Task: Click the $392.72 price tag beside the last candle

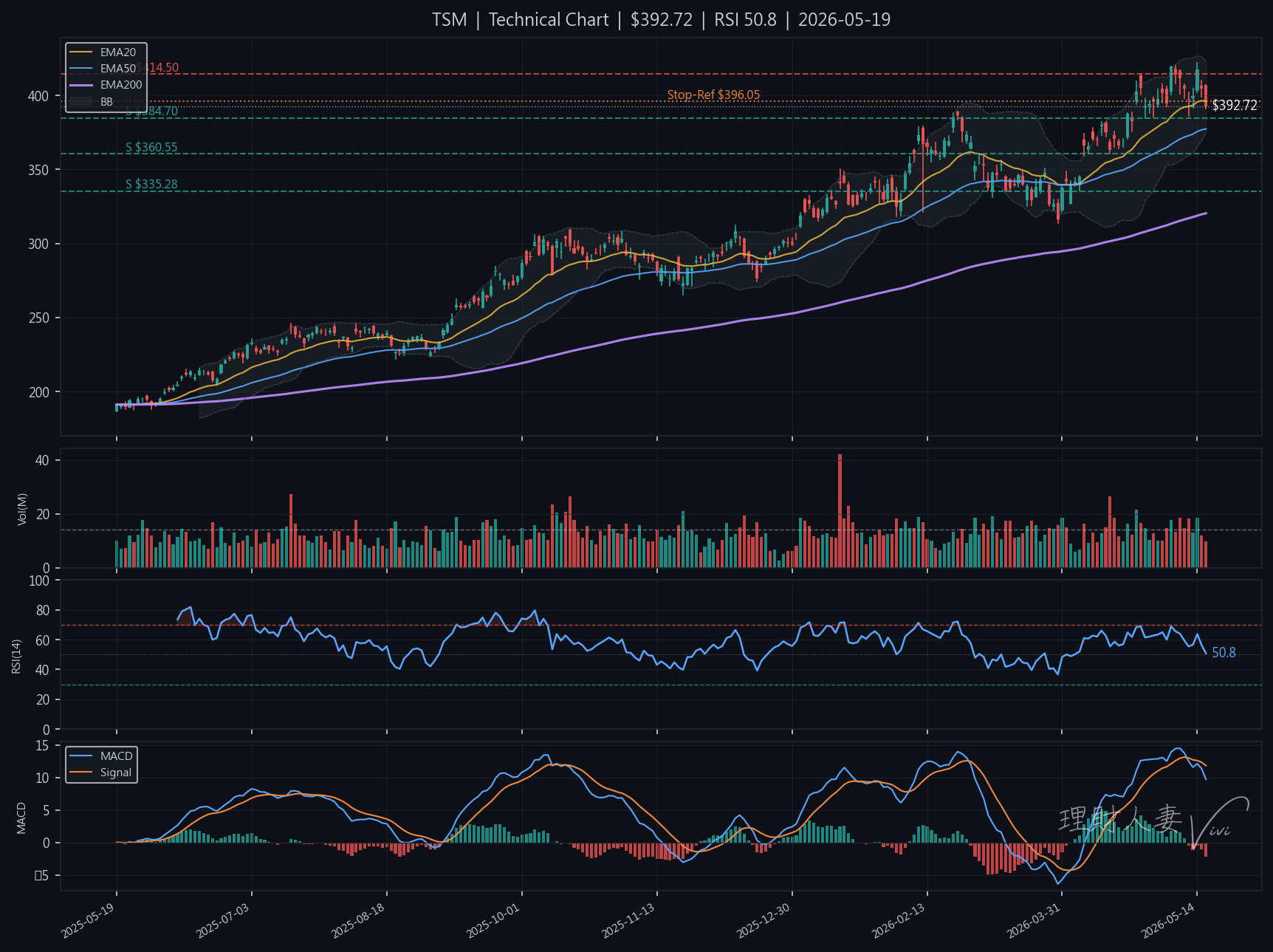Action: point(1234,106)
